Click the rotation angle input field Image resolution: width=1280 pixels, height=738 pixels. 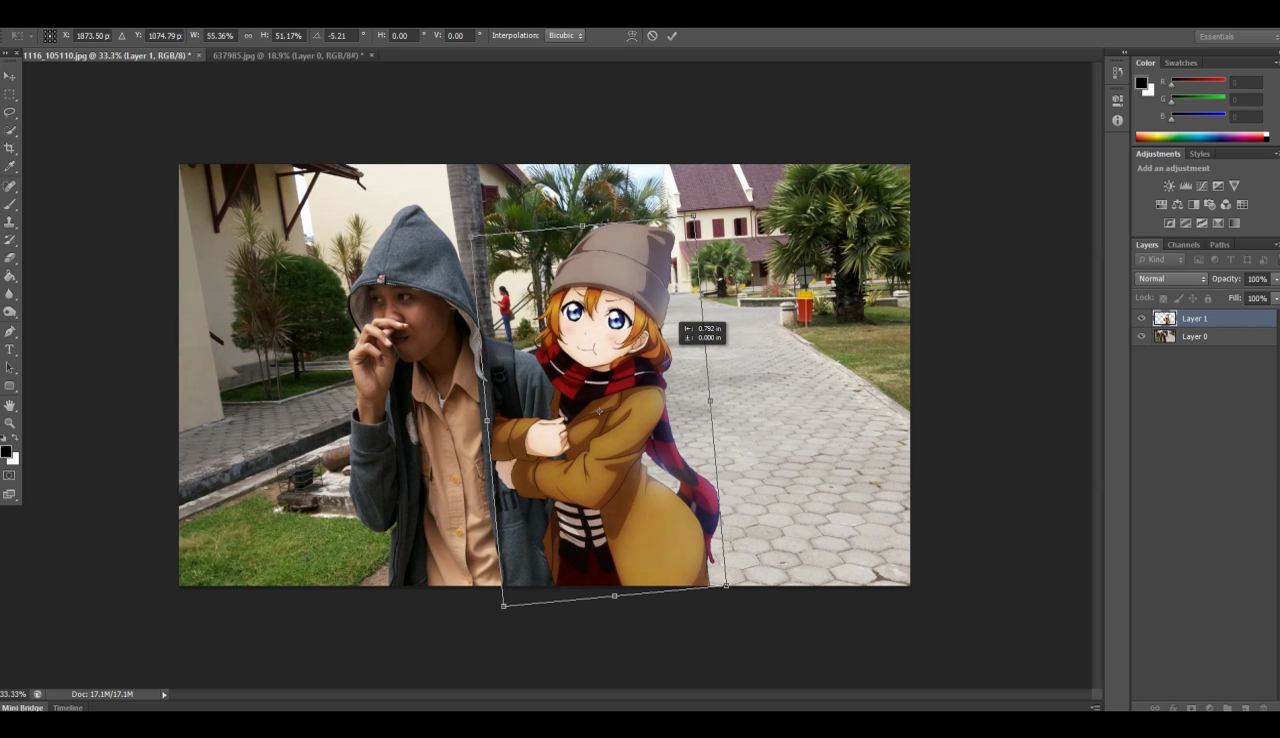(x=341, y=36)
